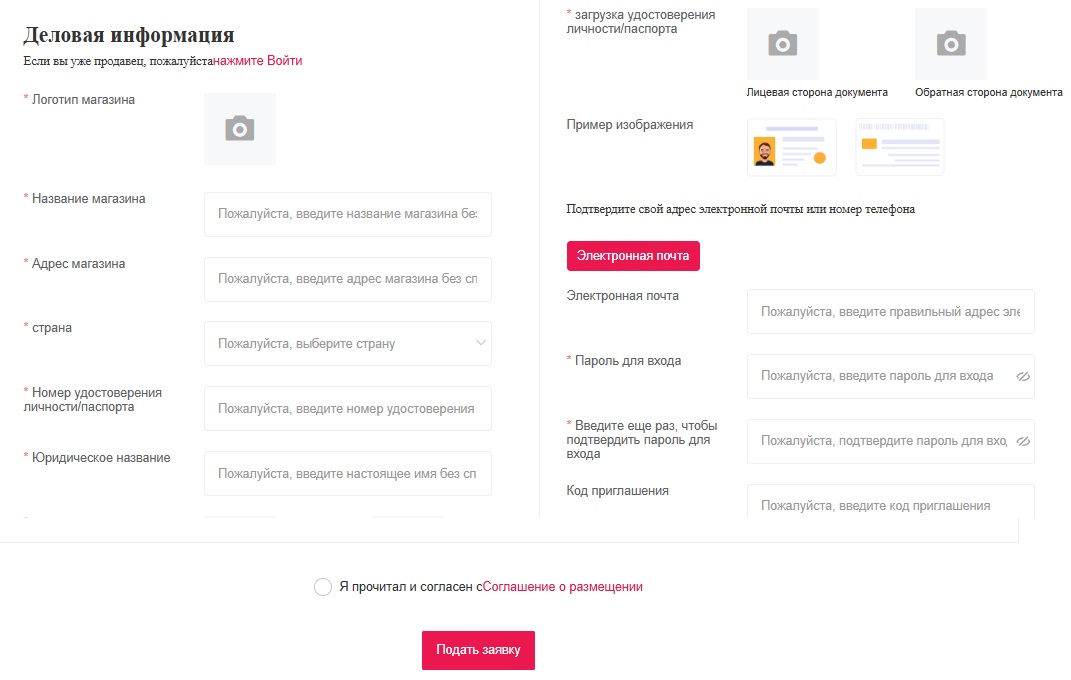The image size is (1071, 680).
Task: Focus the ID/passport number field
Action: point(347,408)
